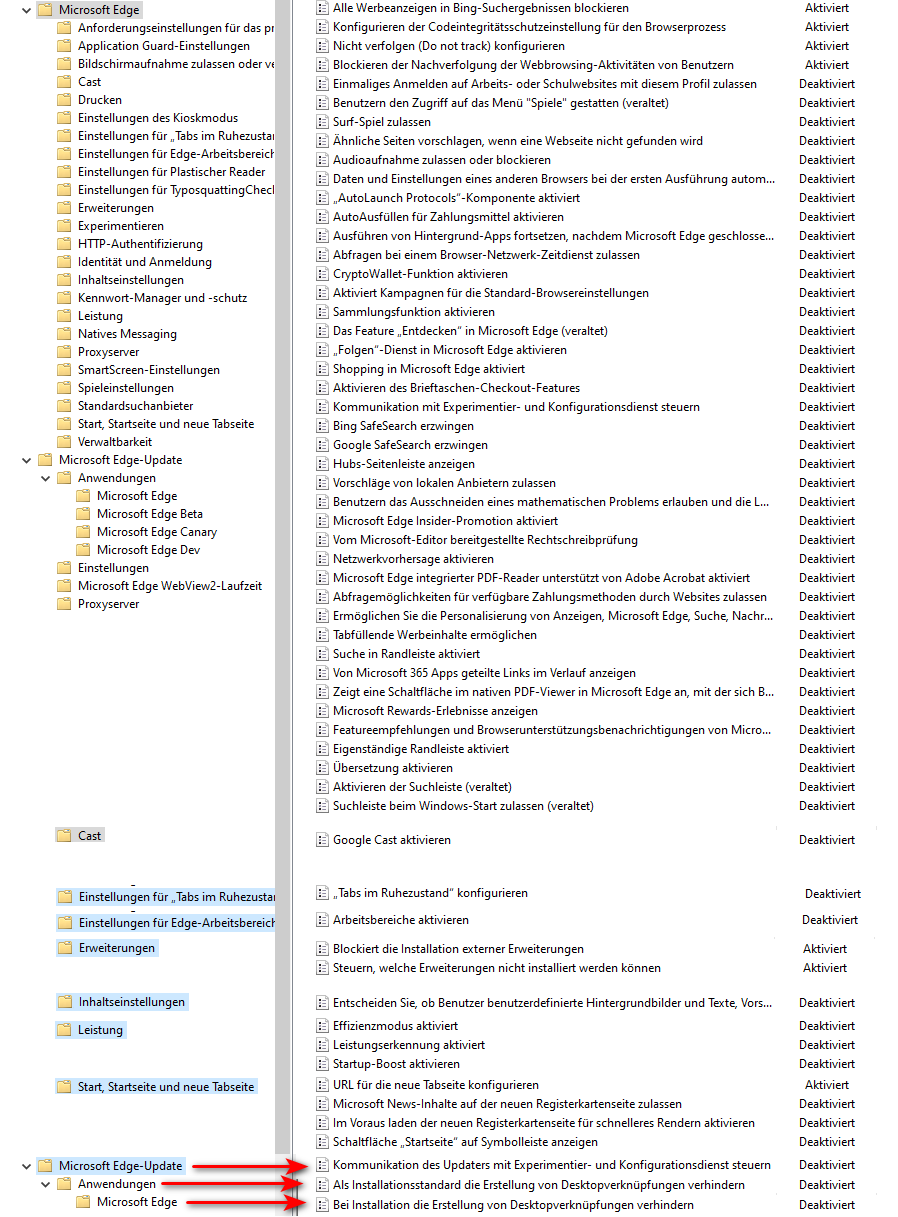Click the folder icon beside Natives Messaging

[64, 334]
